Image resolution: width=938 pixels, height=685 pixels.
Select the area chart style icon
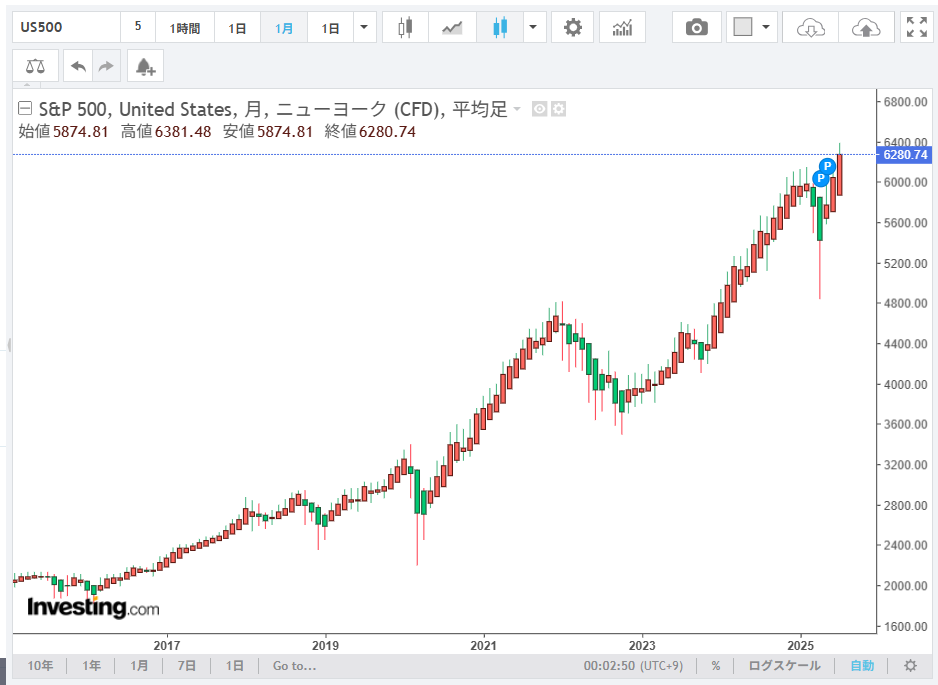[x=452, y=28]
